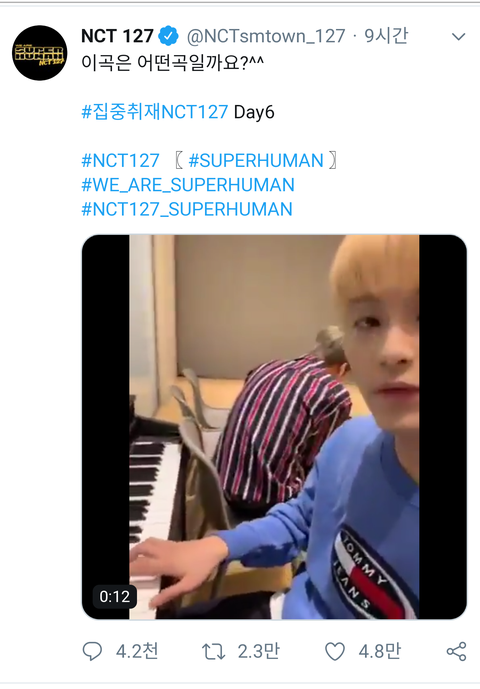View the 4.2천 reply count
Image resolution: width=480 pixels, height=689 pixels.
click(x=137, y=651)
